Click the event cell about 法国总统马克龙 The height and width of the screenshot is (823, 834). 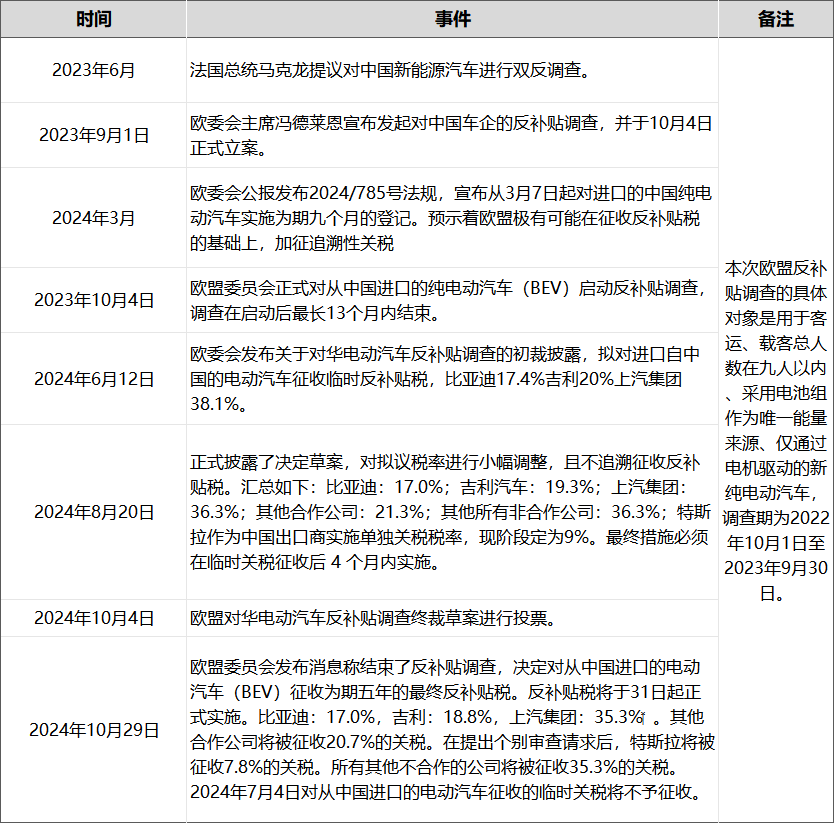(x=452, y=70)
